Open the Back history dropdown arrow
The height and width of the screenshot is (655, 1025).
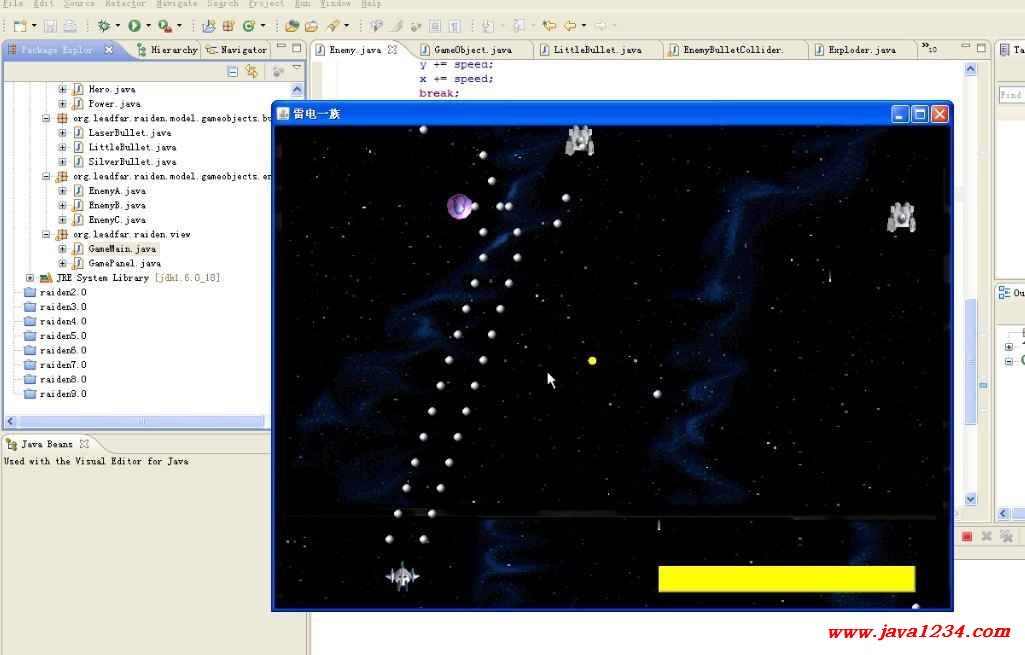pos(584,26)
